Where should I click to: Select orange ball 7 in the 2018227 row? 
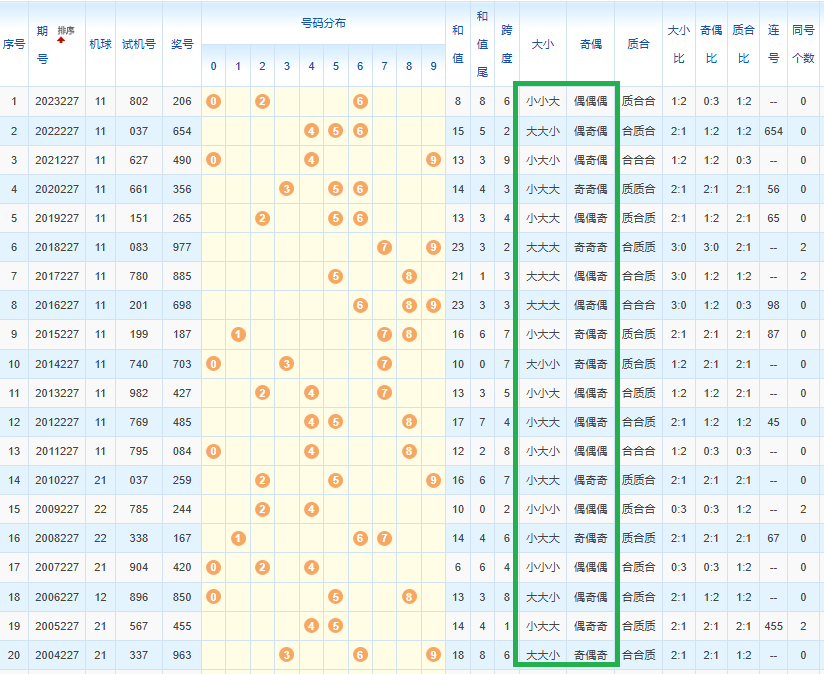click(x=384, y=247)
